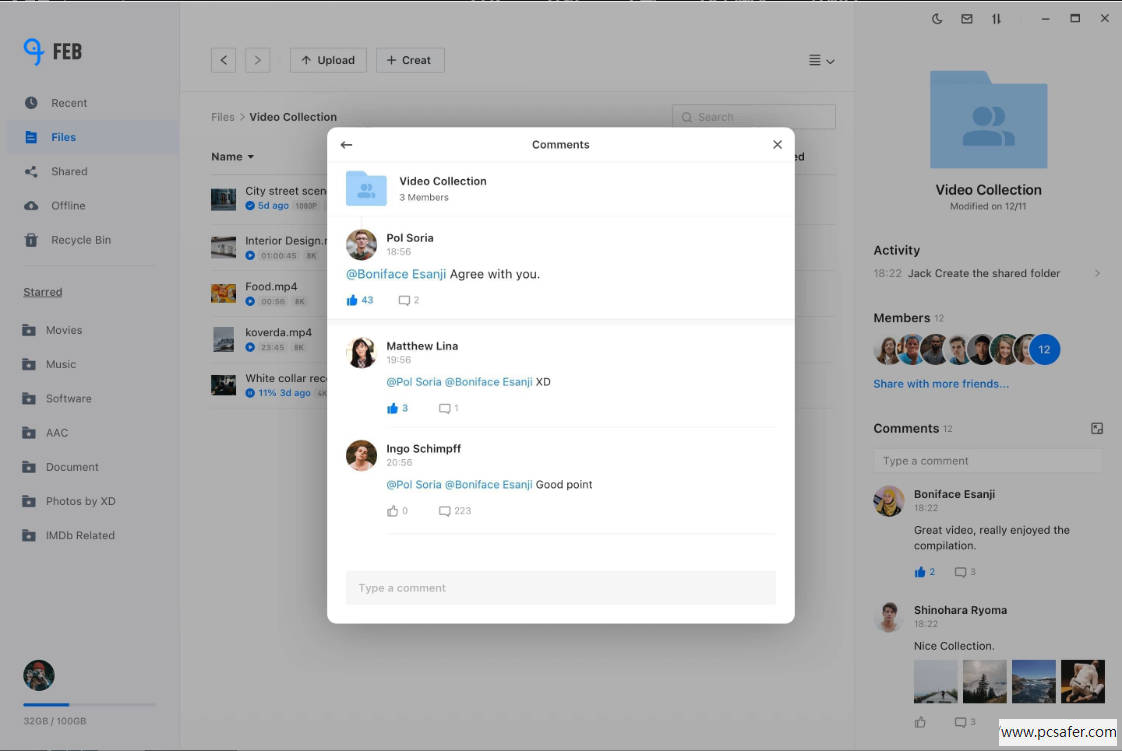Open the mail inbox icon
Screen dimensions: 1122x751
[967, 19]
